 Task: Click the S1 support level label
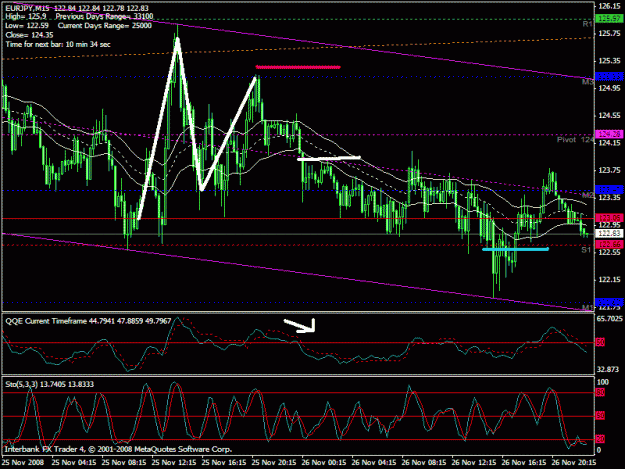pos(586,250)
